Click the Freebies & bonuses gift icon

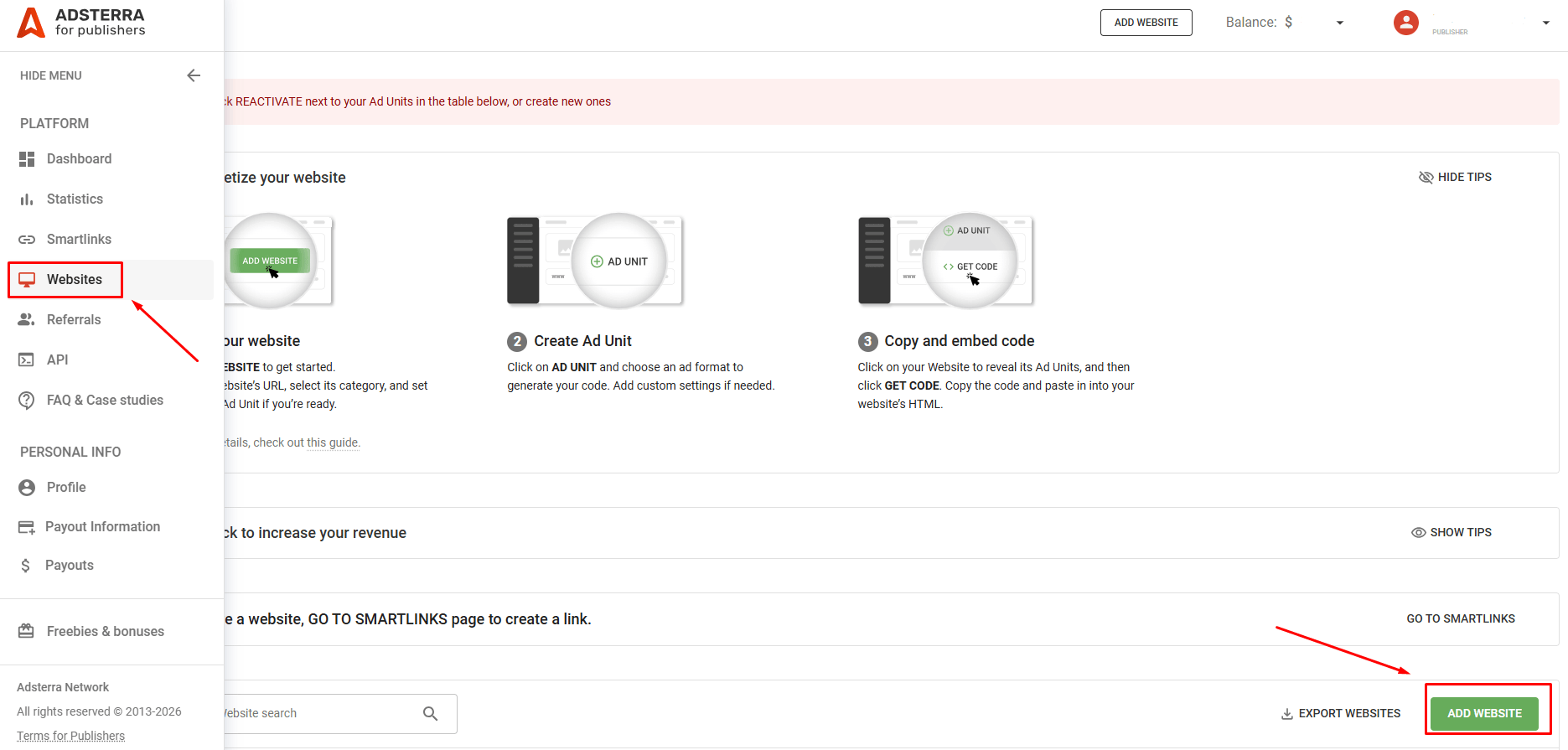pyautogui.click(x=27, y=632)
